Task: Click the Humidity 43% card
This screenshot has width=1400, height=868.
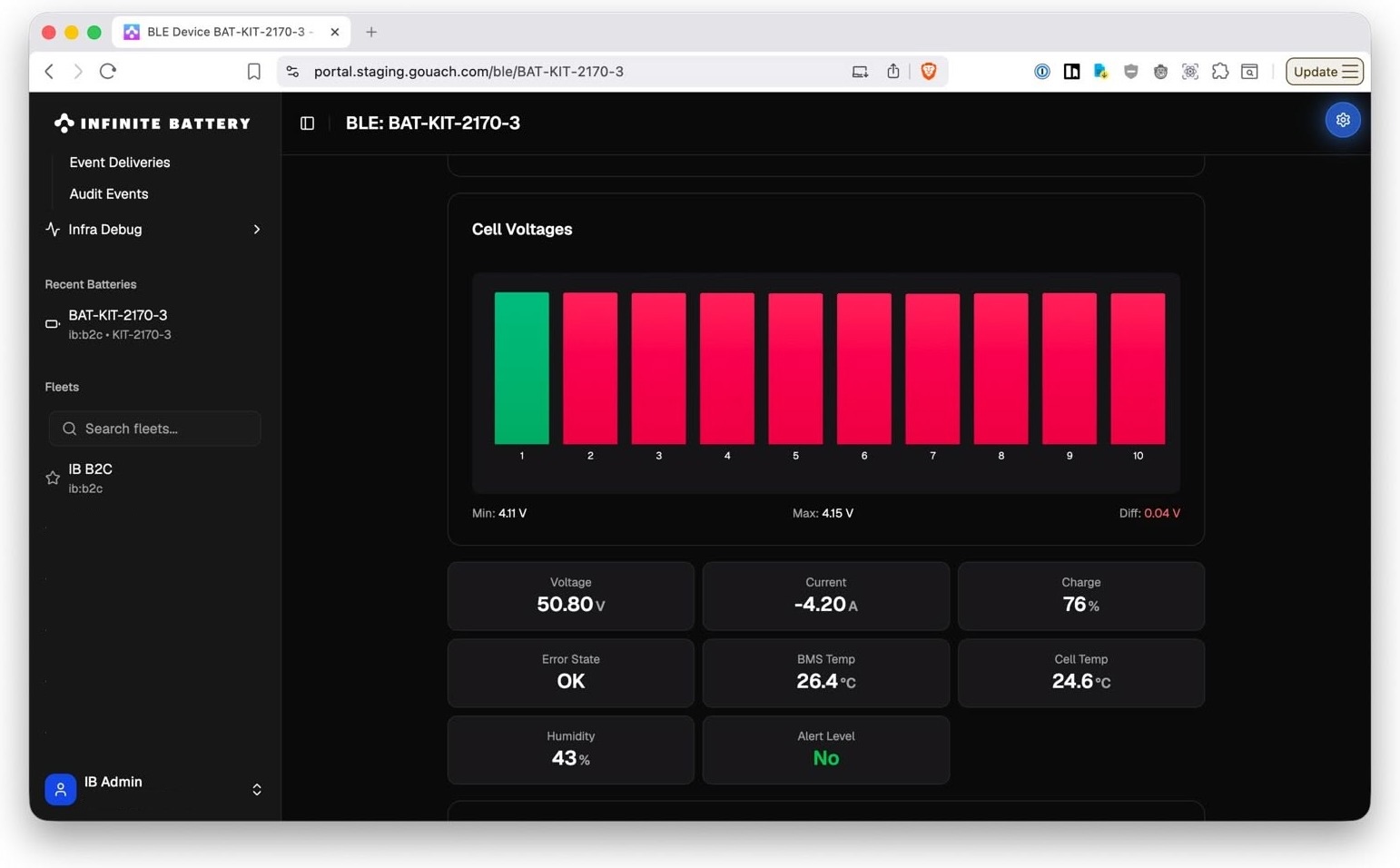Action: pos(571,750)
